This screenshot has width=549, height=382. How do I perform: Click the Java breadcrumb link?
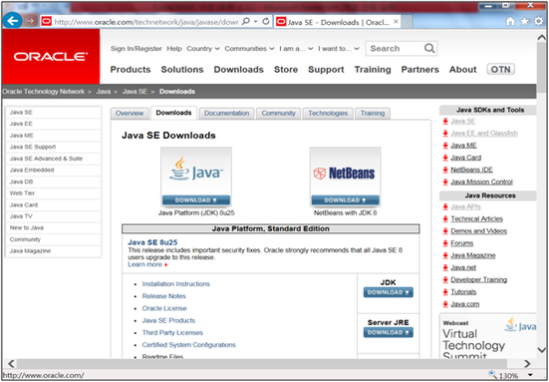pos(103,92)
